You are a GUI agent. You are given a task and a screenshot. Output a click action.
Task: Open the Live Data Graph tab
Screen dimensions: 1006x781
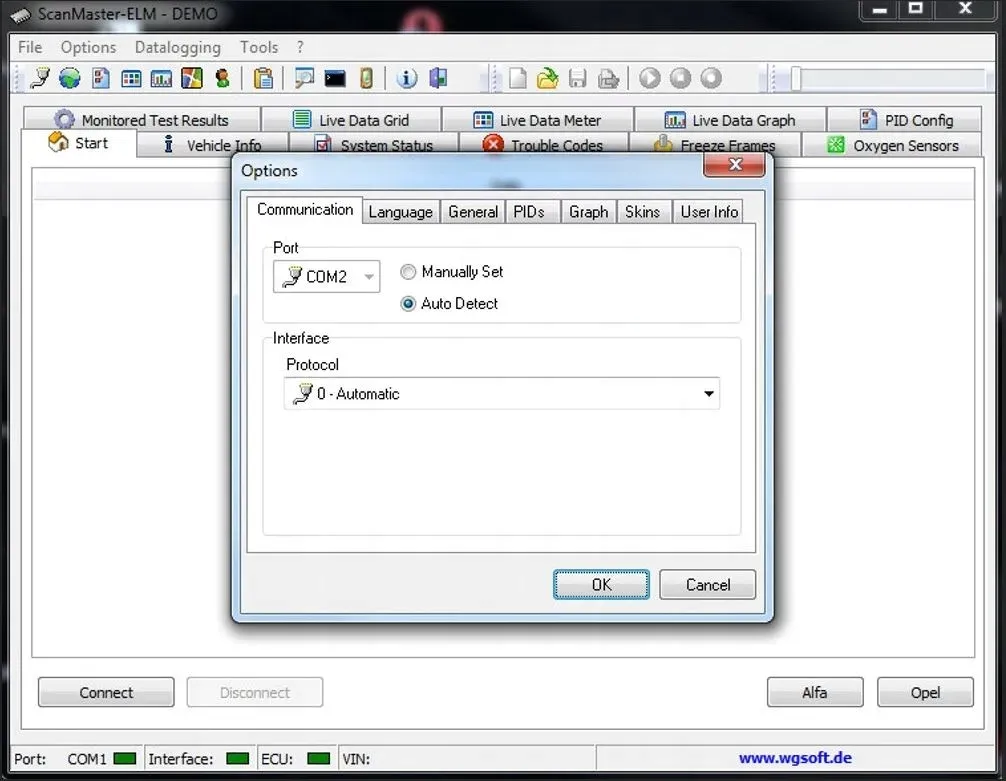click(x=731, y=120)
